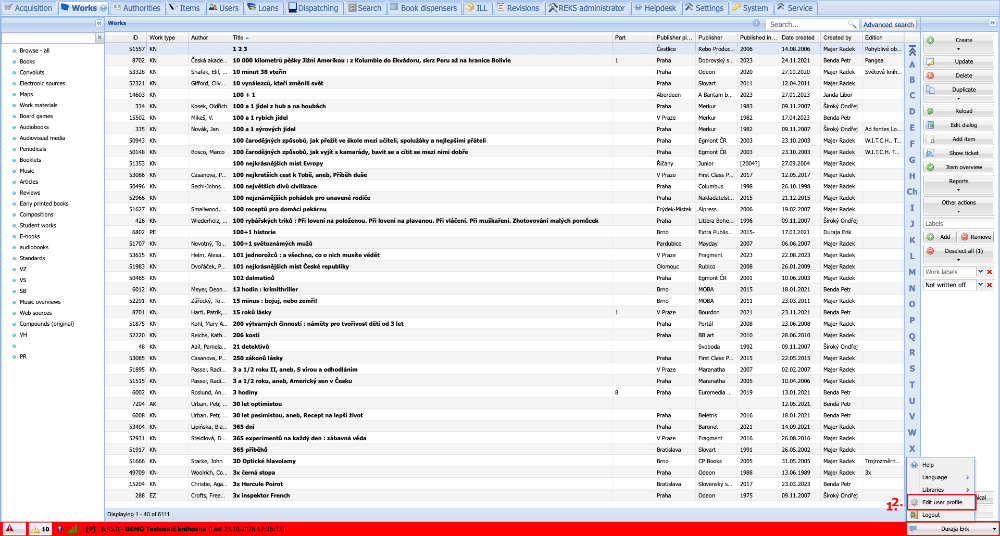Sort by the Title column header
The image size is (1000, 536).
point(421,38)
